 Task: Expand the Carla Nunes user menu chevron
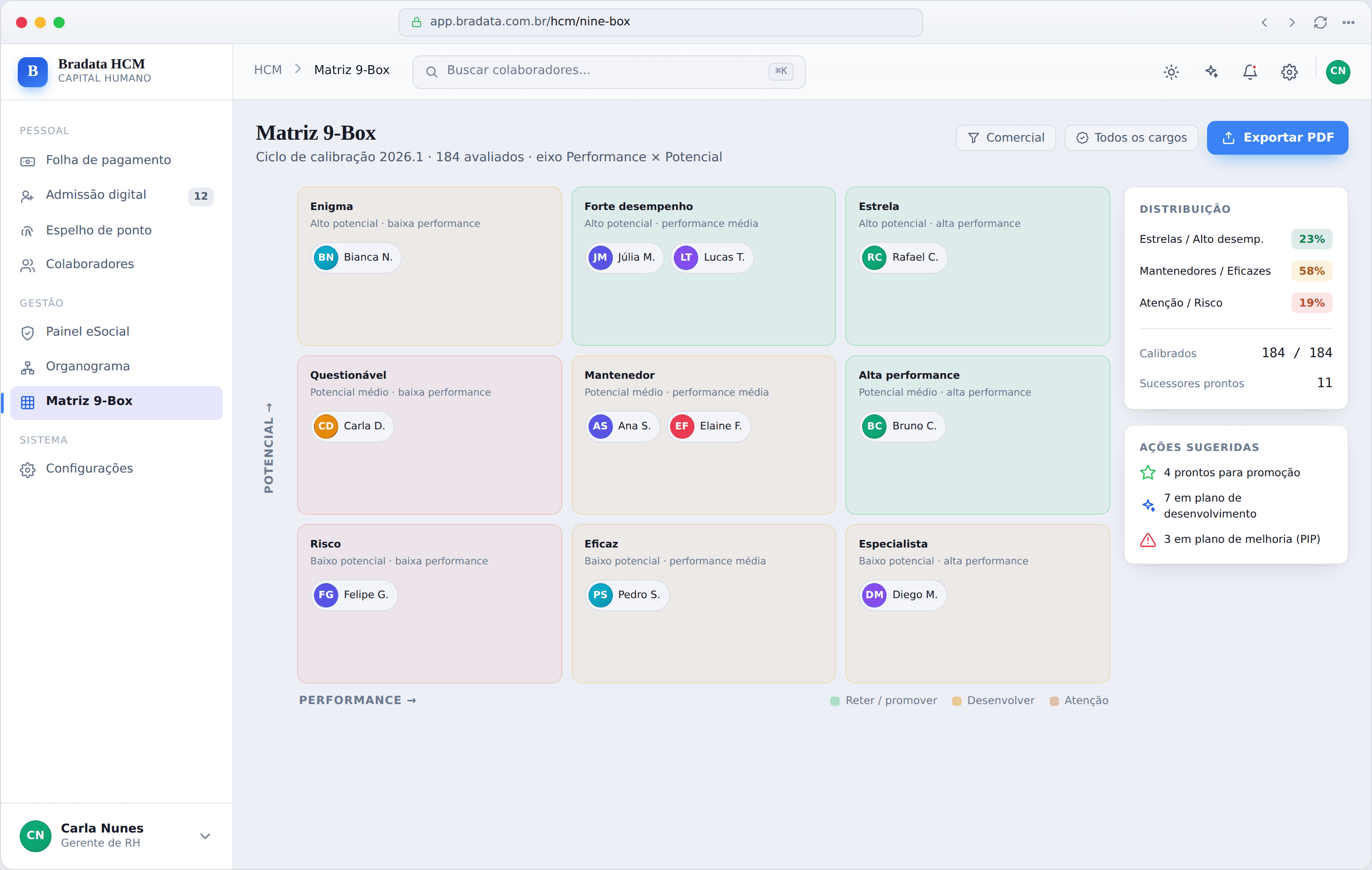point(205,836)
